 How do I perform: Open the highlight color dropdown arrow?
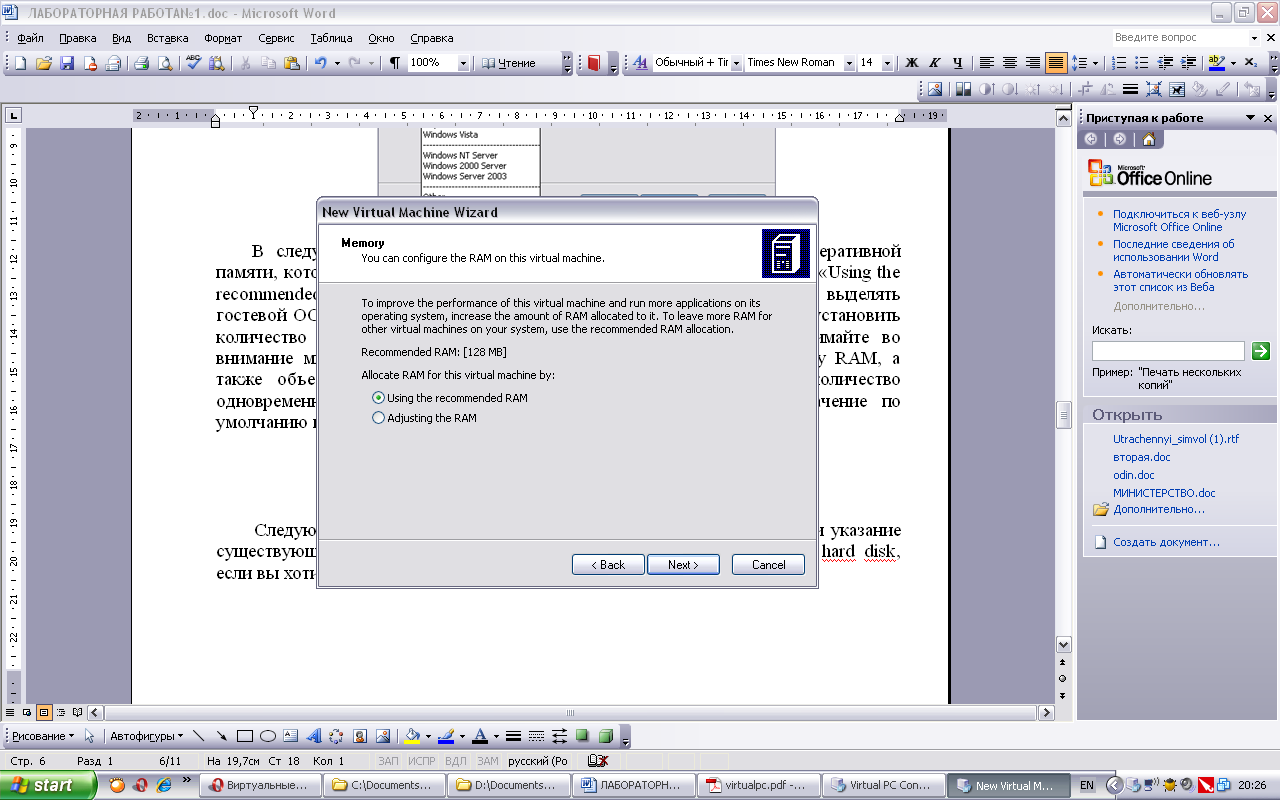[x=1233, y=63]
